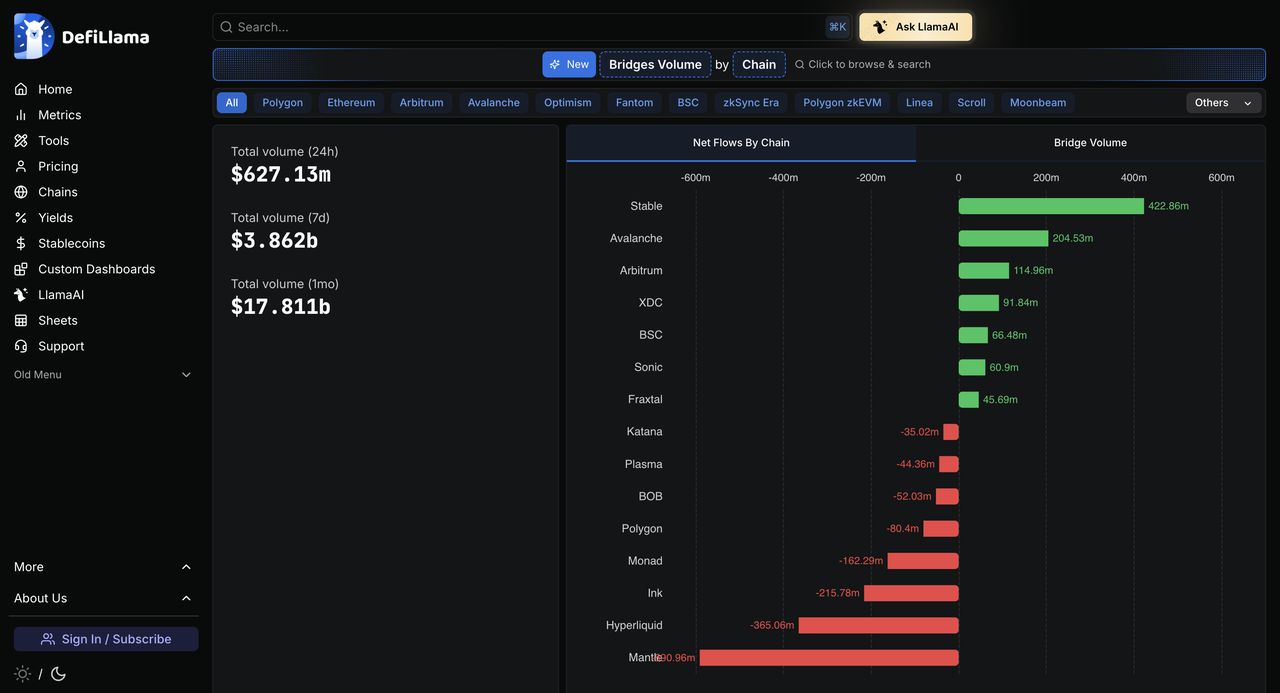Open Chains via the globe icon

coord(21,192)
